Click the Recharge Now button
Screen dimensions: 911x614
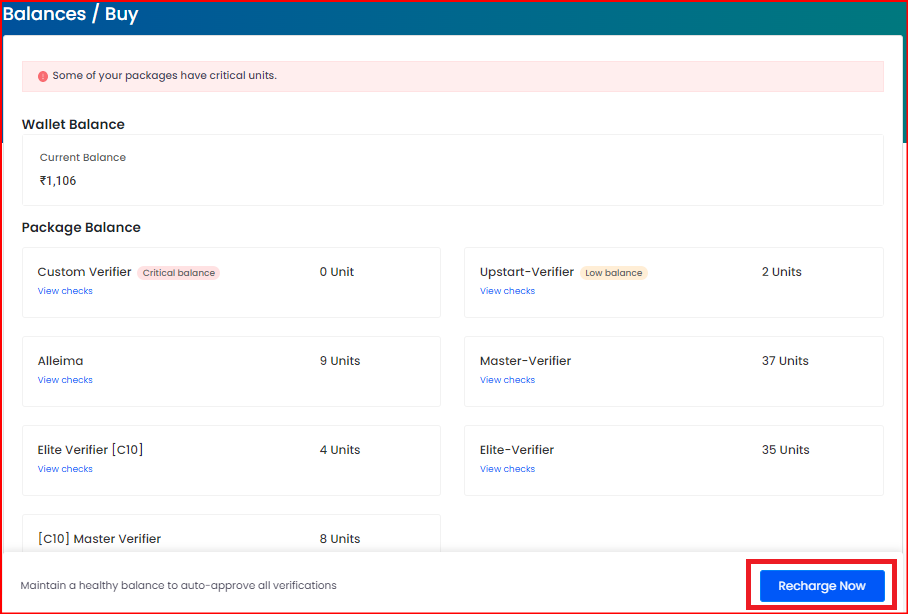pos(822,586)
